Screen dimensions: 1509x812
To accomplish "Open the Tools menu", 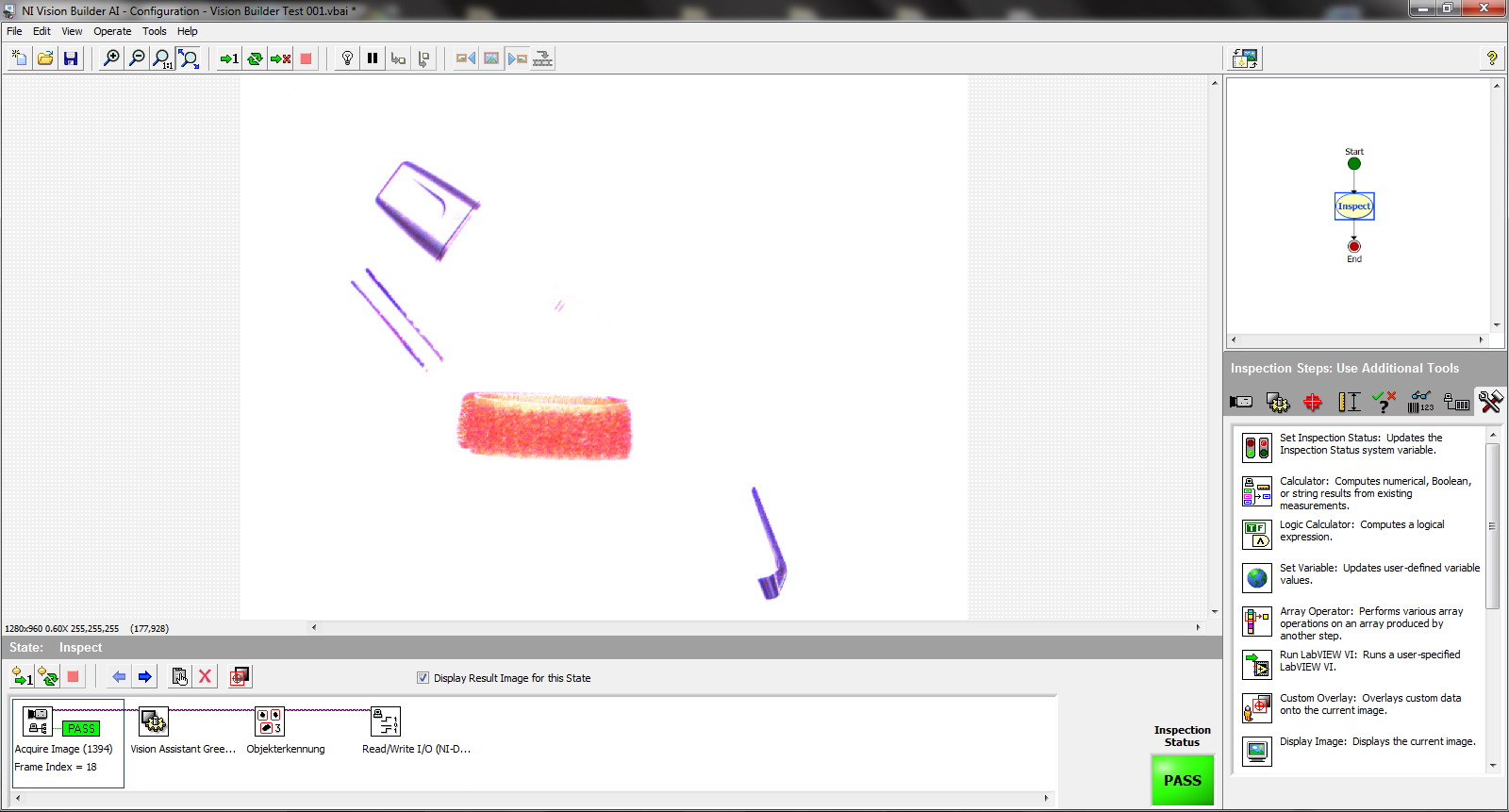I will point(155,31).
